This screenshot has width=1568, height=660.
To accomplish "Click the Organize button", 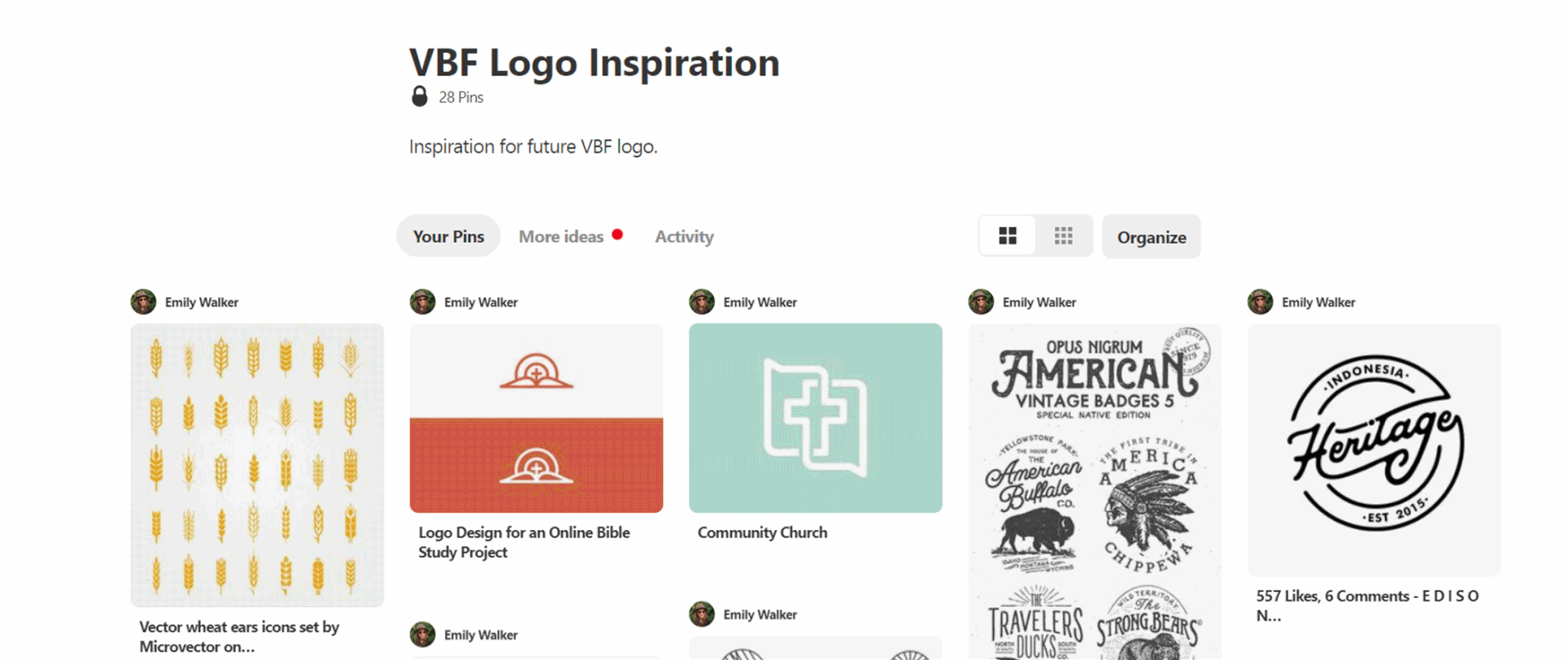I will (x=1151, y=237).
